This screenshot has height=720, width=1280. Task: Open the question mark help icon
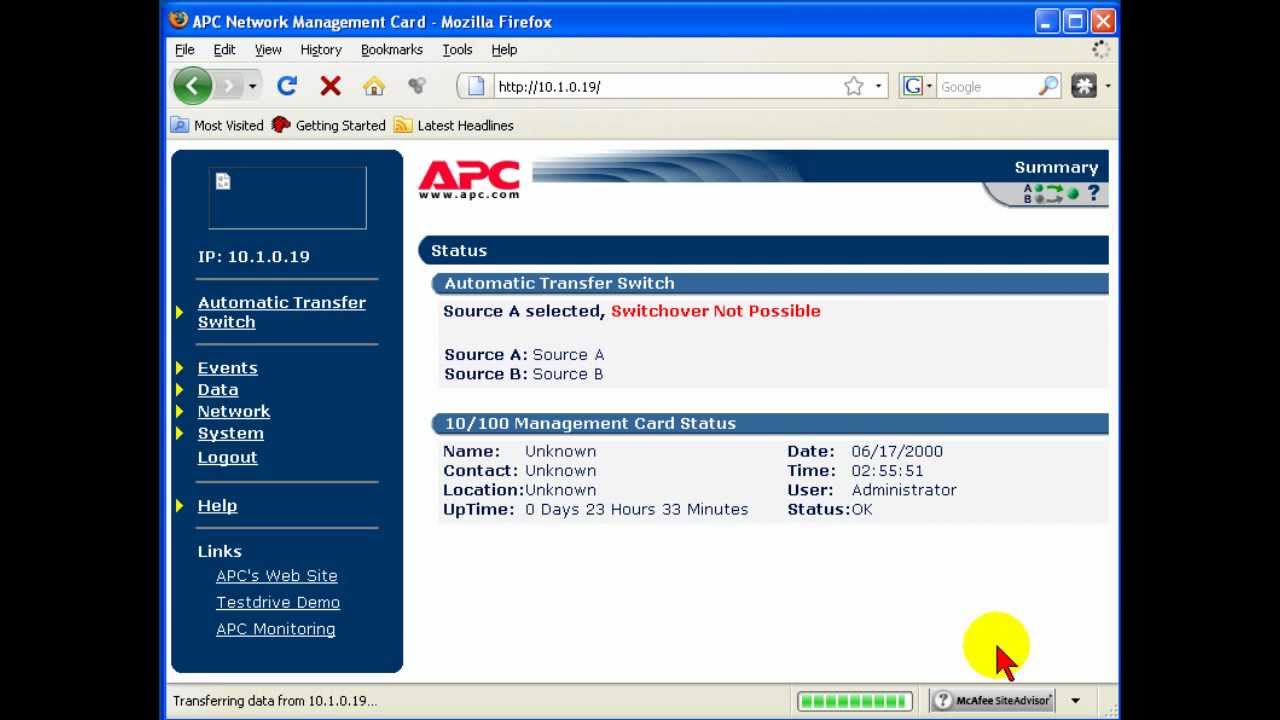[x=1093, y=193]
